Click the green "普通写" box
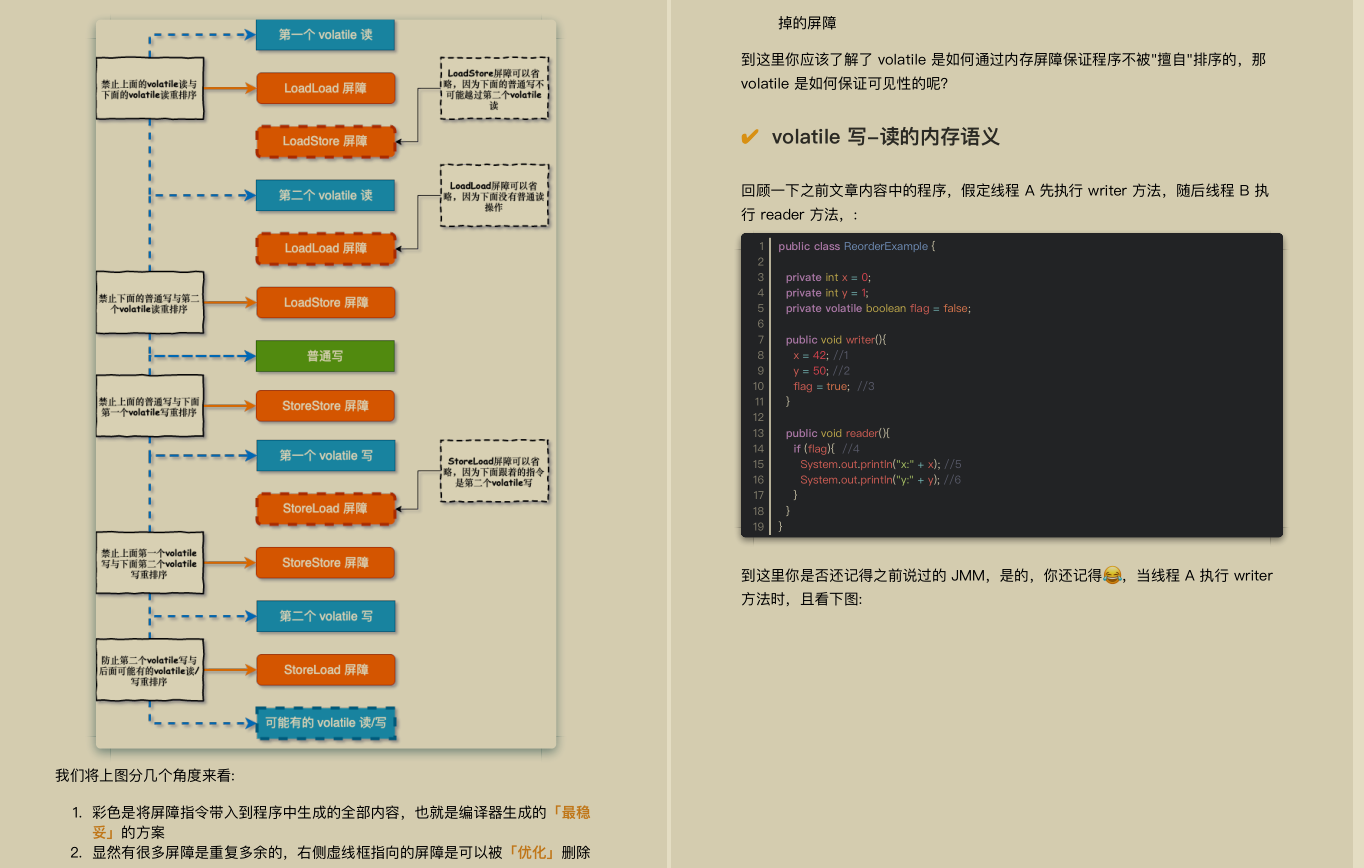 tap(326, 355)
